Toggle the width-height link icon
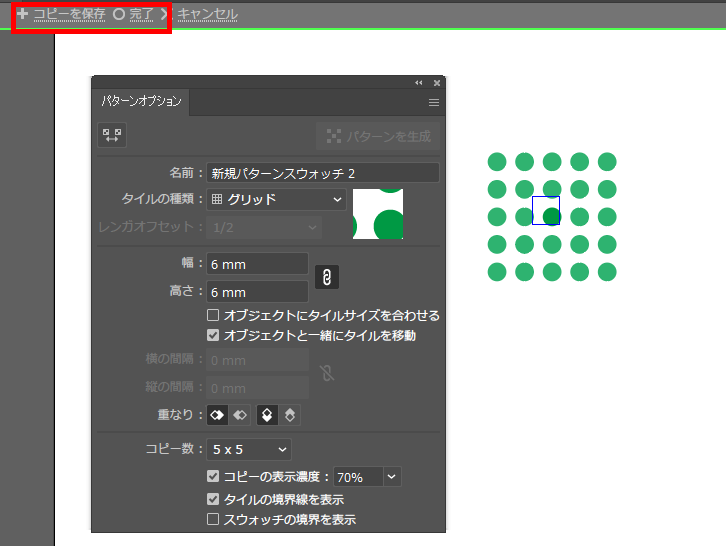This screenshot has height=546, width=726. (x=327, y=277)
